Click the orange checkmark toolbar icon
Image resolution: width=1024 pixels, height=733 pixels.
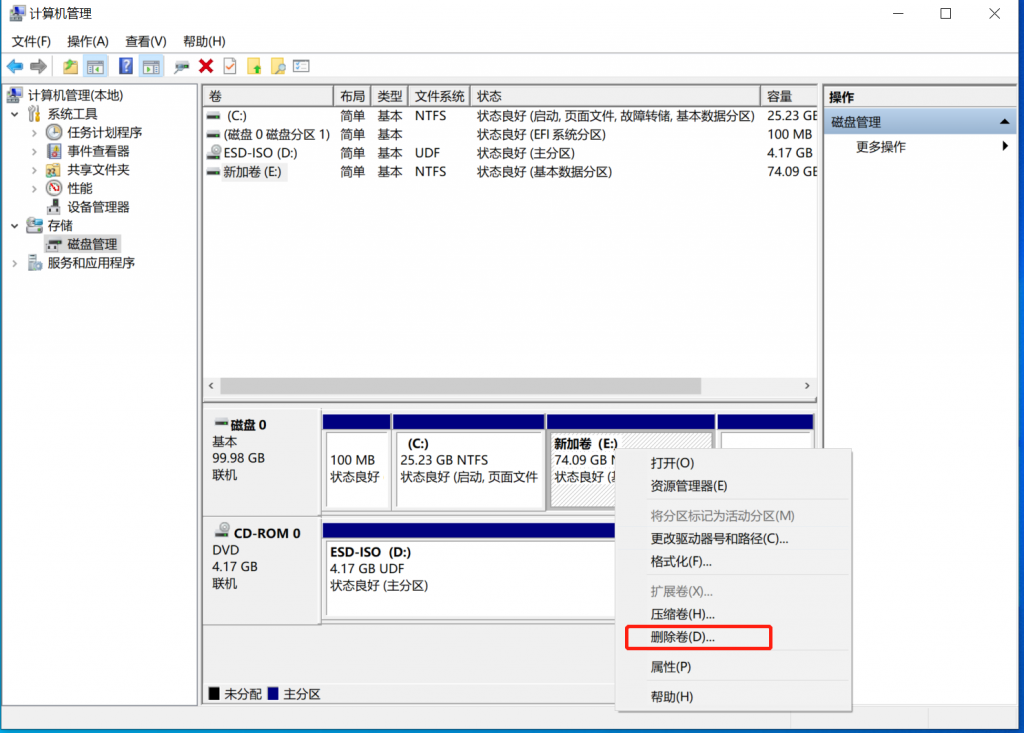coord(228,66)
